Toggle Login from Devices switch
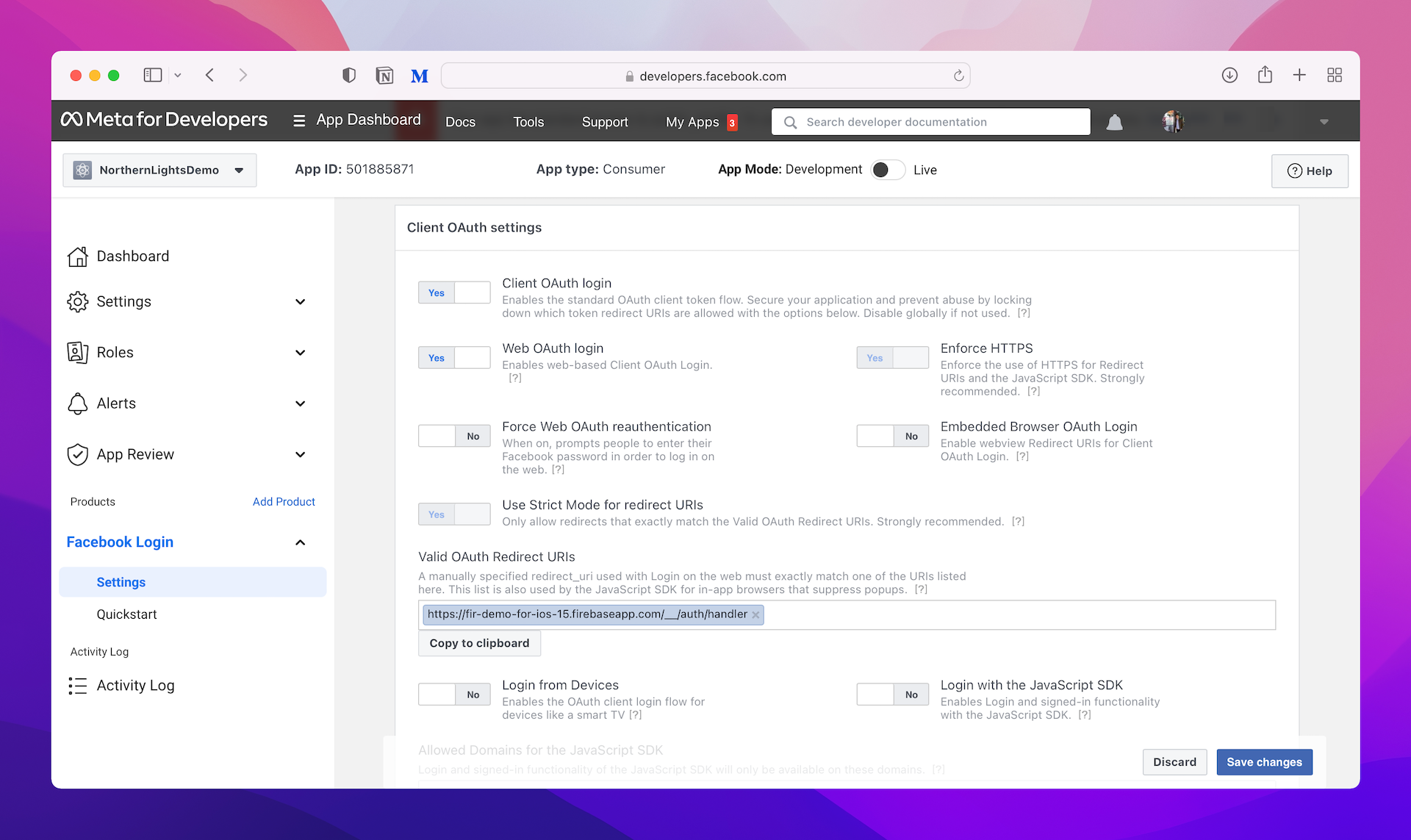 (x=454, y=694)
